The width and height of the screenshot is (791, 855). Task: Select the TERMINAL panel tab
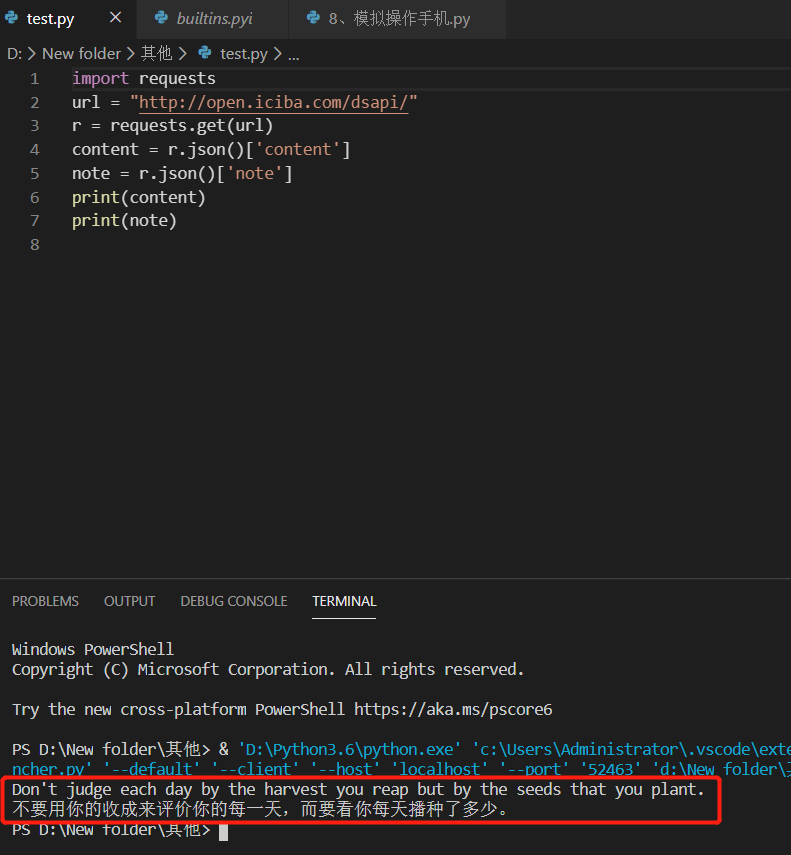pyautogui.click(x=344, y=601)
